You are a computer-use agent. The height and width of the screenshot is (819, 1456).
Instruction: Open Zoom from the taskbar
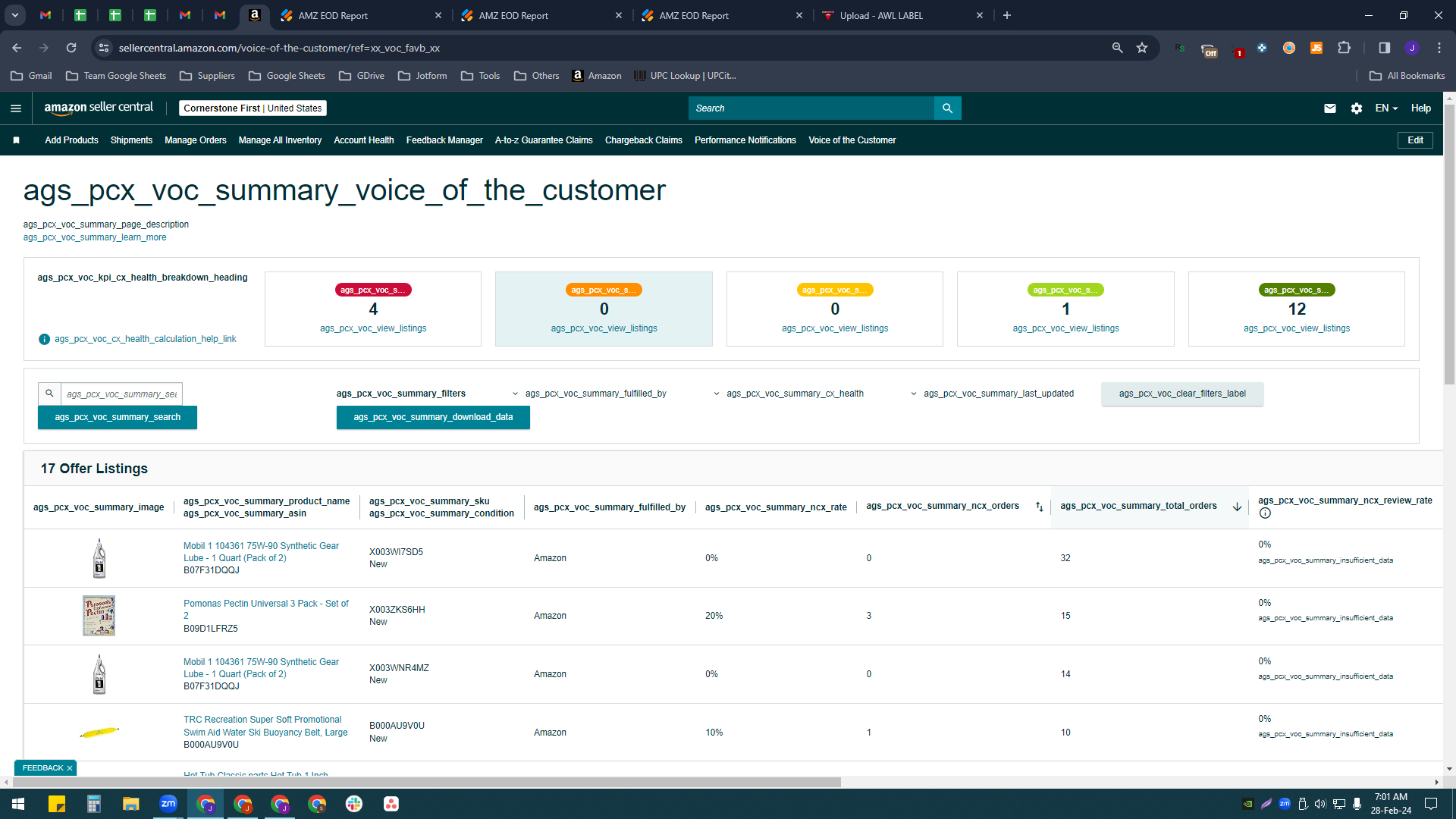(168, 804)
